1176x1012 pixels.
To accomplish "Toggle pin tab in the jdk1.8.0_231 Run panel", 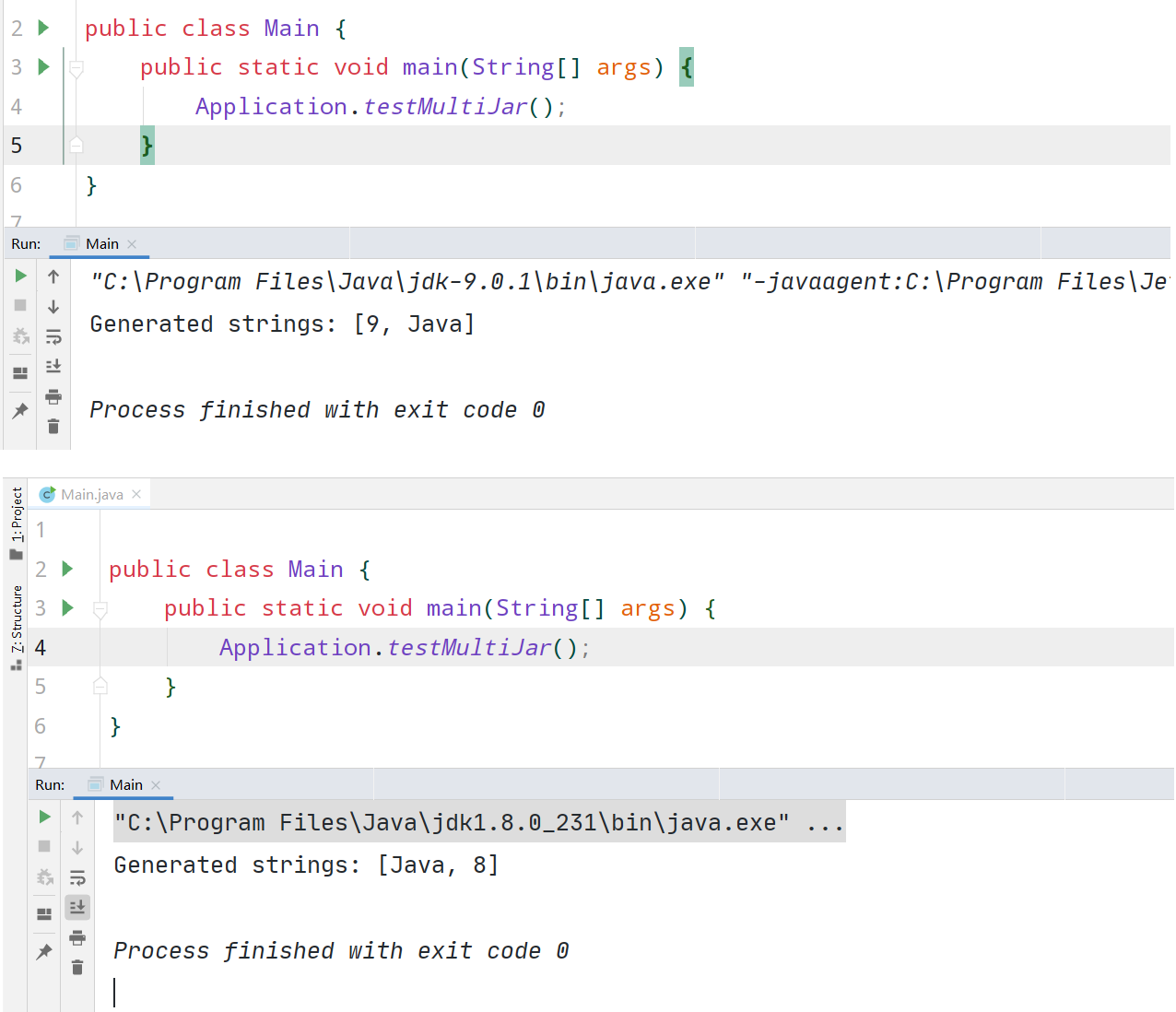I will [44, 952].
